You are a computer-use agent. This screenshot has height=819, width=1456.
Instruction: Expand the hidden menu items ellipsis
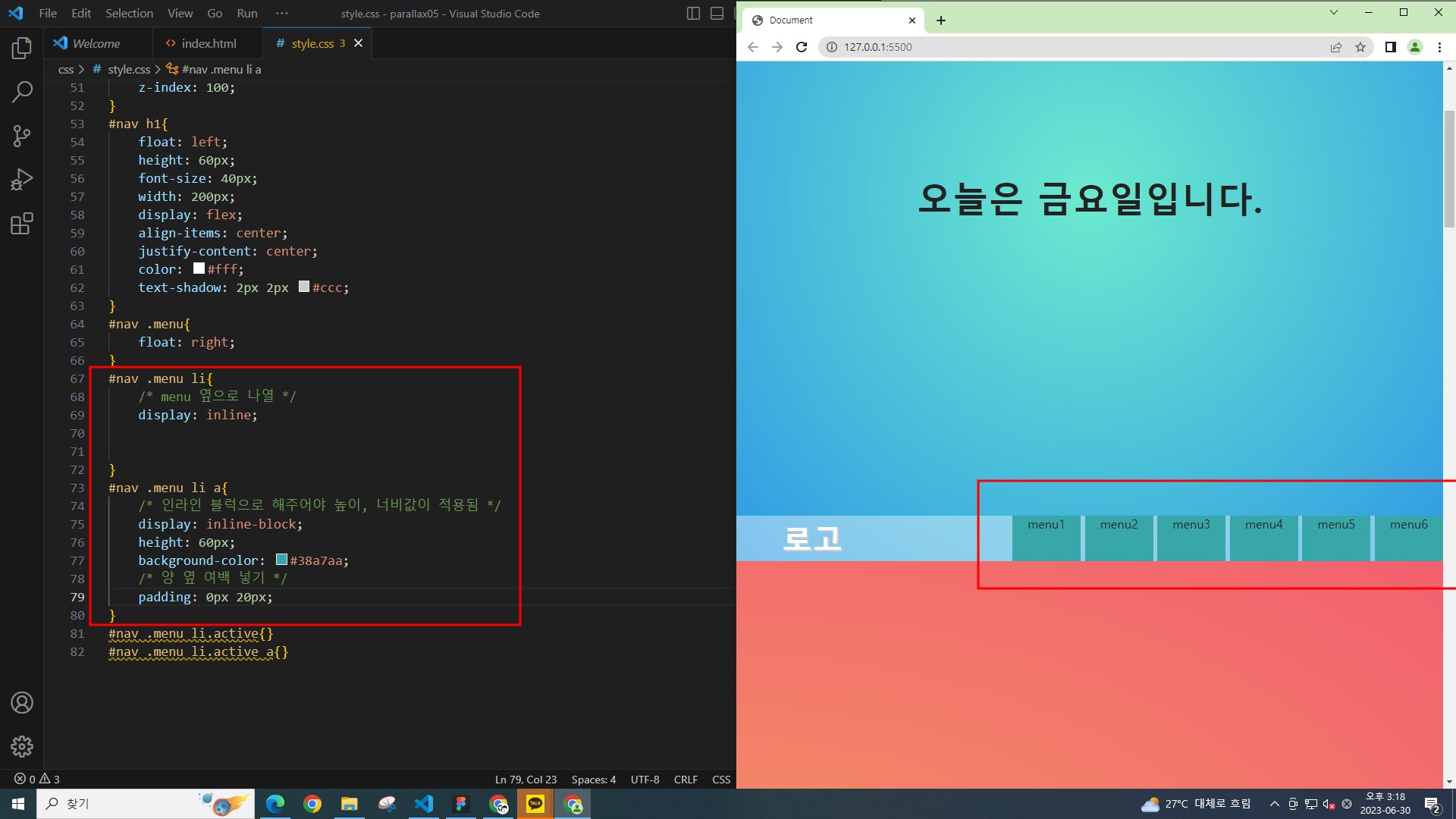coord(282,14)
